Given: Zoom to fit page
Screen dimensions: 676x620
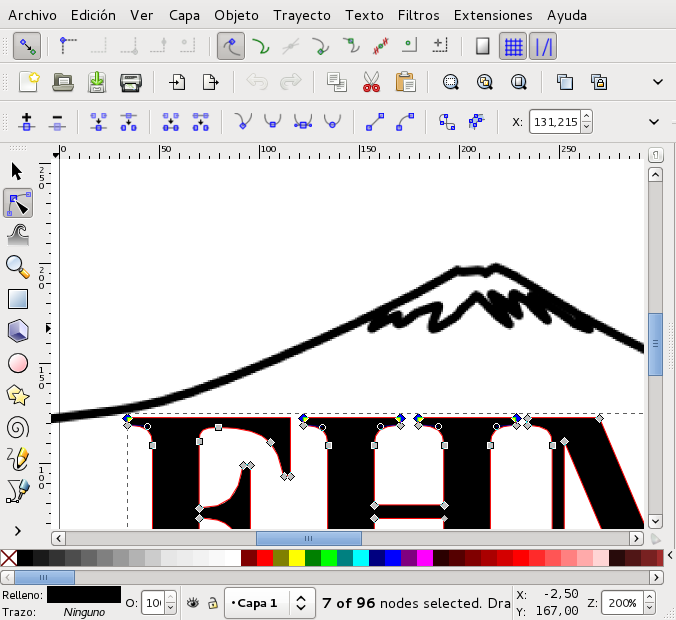Looking at the screenshot, I should [519, 82].
